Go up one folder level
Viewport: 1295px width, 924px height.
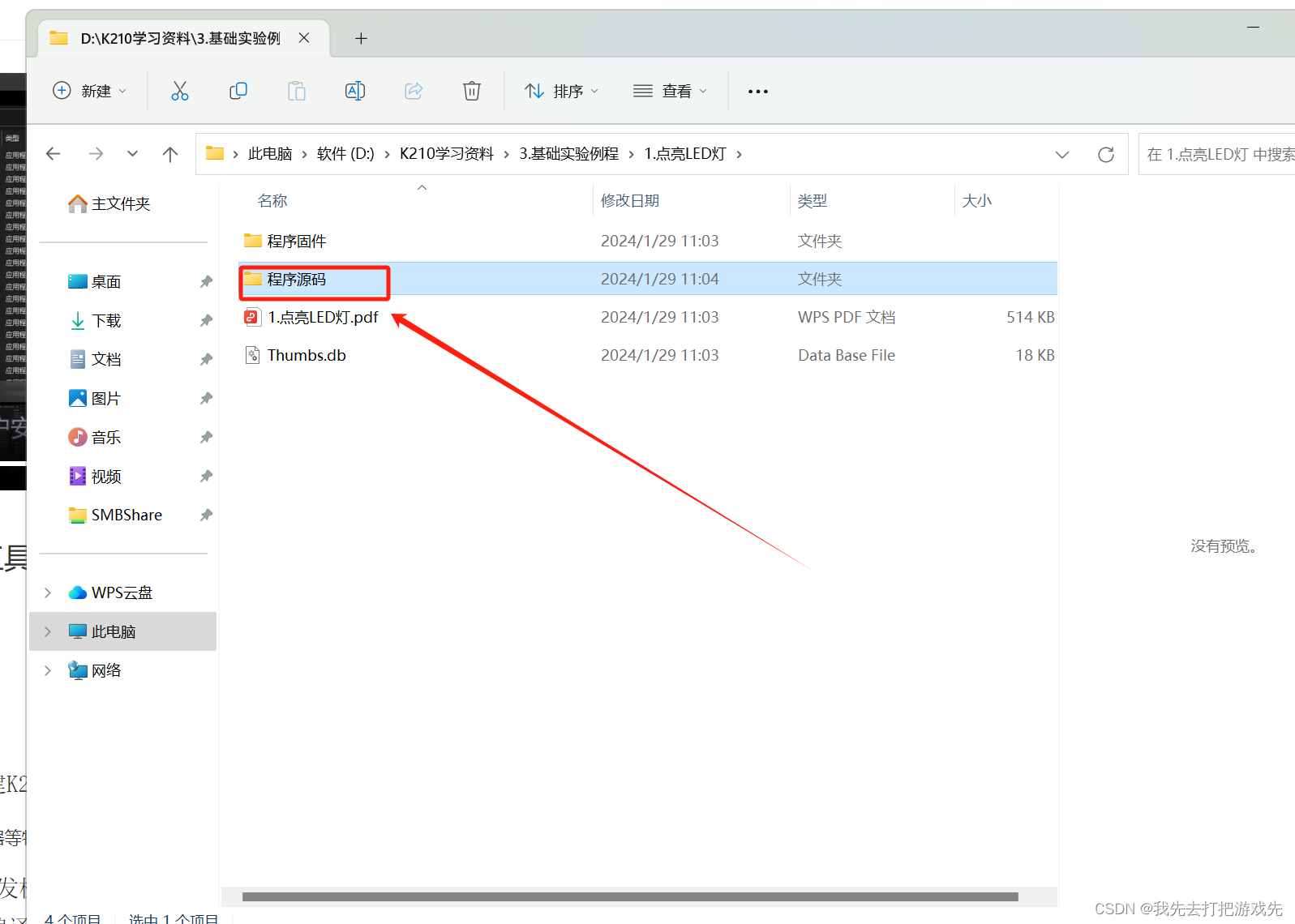[170, 154]
